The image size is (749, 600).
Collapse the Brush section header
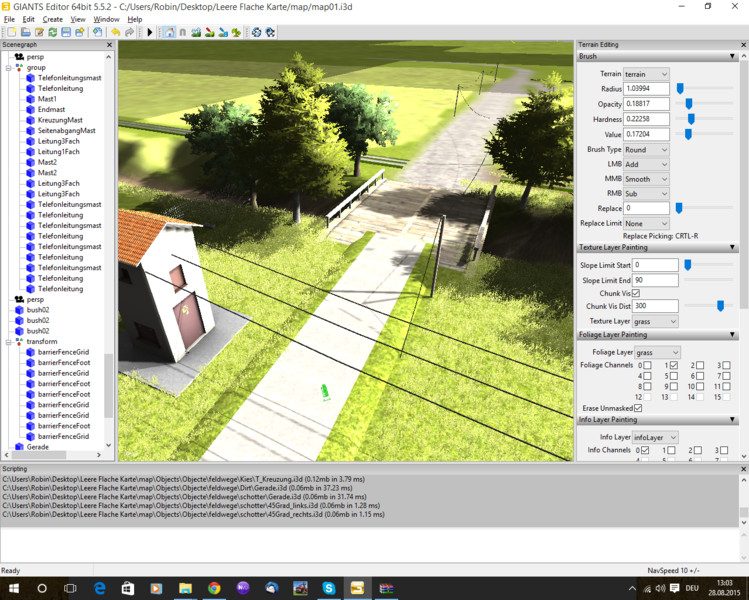pyautogui.click(x=733, y=57)
